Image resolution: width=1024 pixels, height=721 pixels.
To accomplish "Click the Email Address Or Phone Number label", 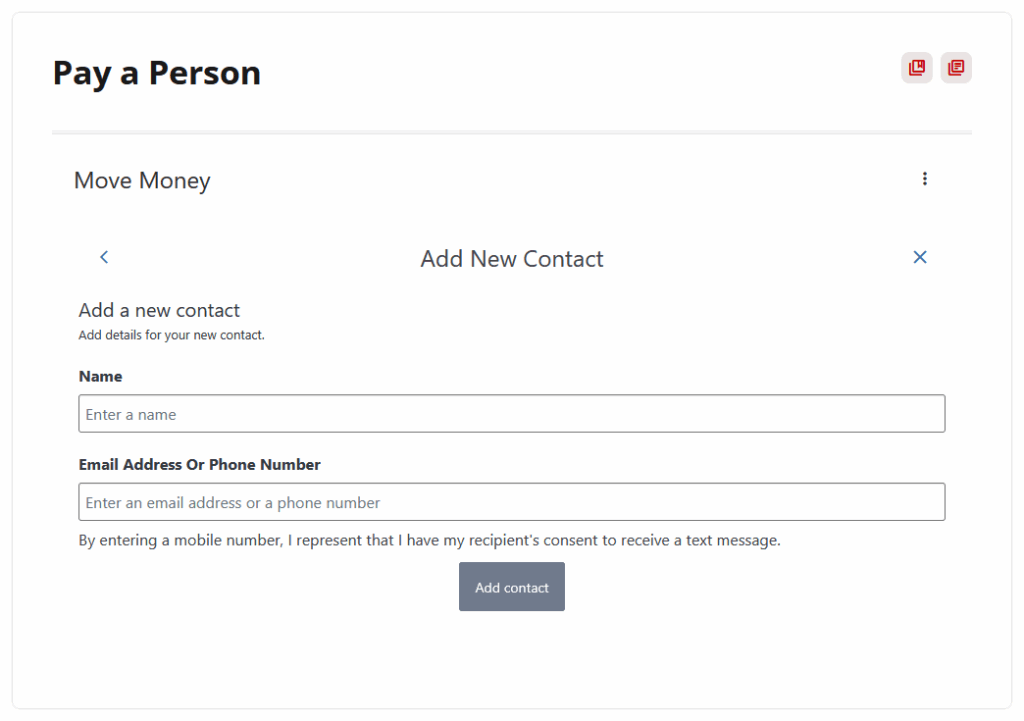I will tap(199, 465).
